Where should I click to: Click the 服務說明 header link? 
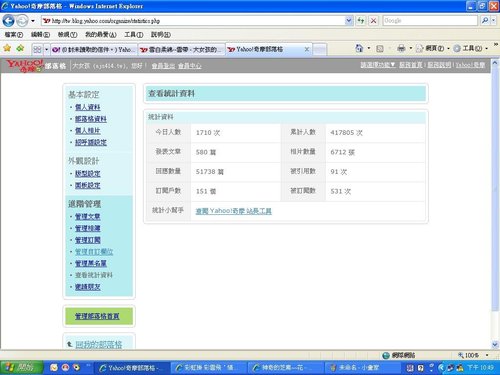(439, 65)
